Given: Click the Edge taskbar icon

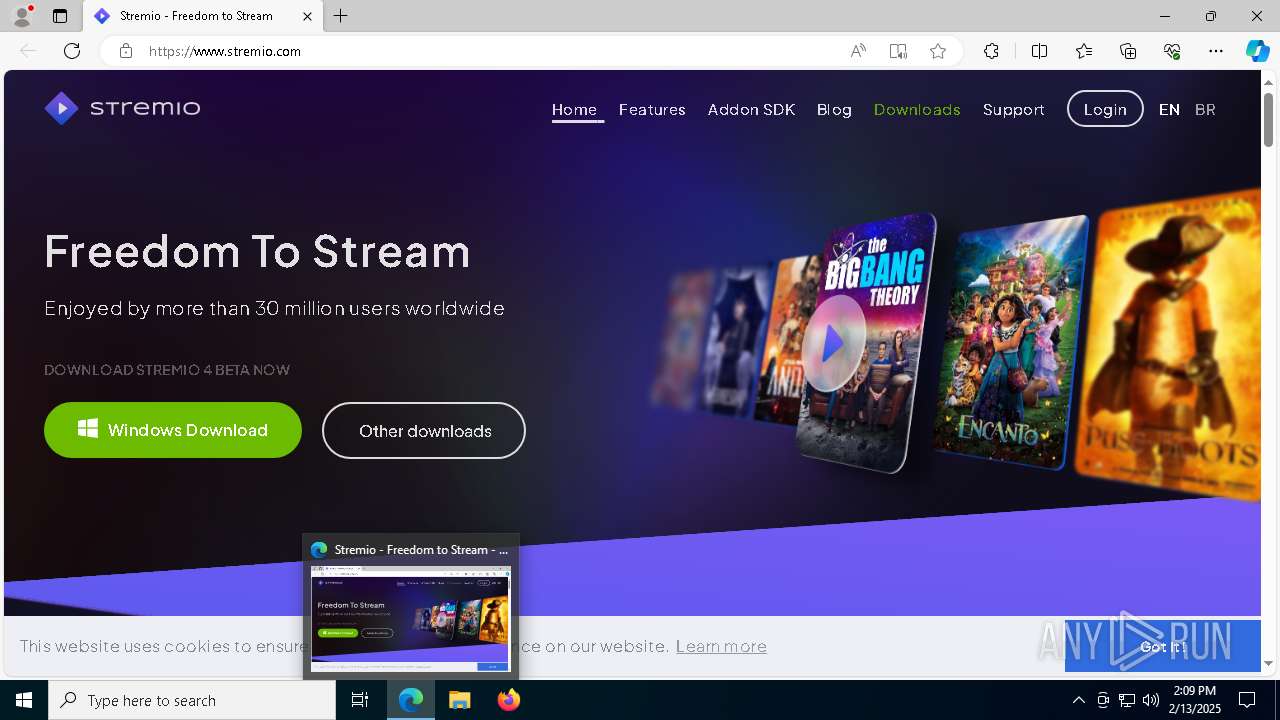Looking at the screenshot, I should click(x=411, y=700).
